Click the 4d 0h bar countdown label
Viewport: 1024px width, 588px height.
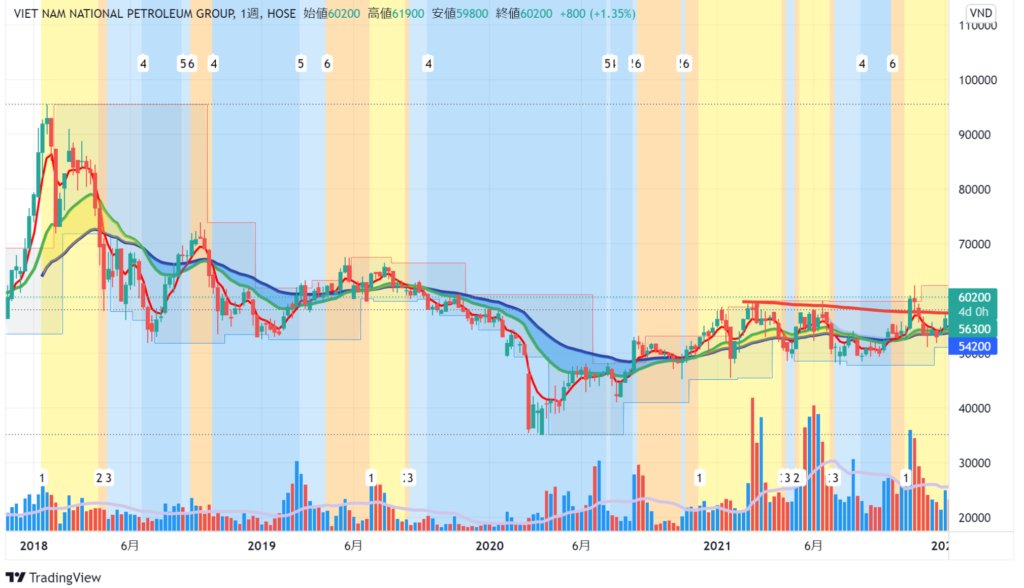973,312
